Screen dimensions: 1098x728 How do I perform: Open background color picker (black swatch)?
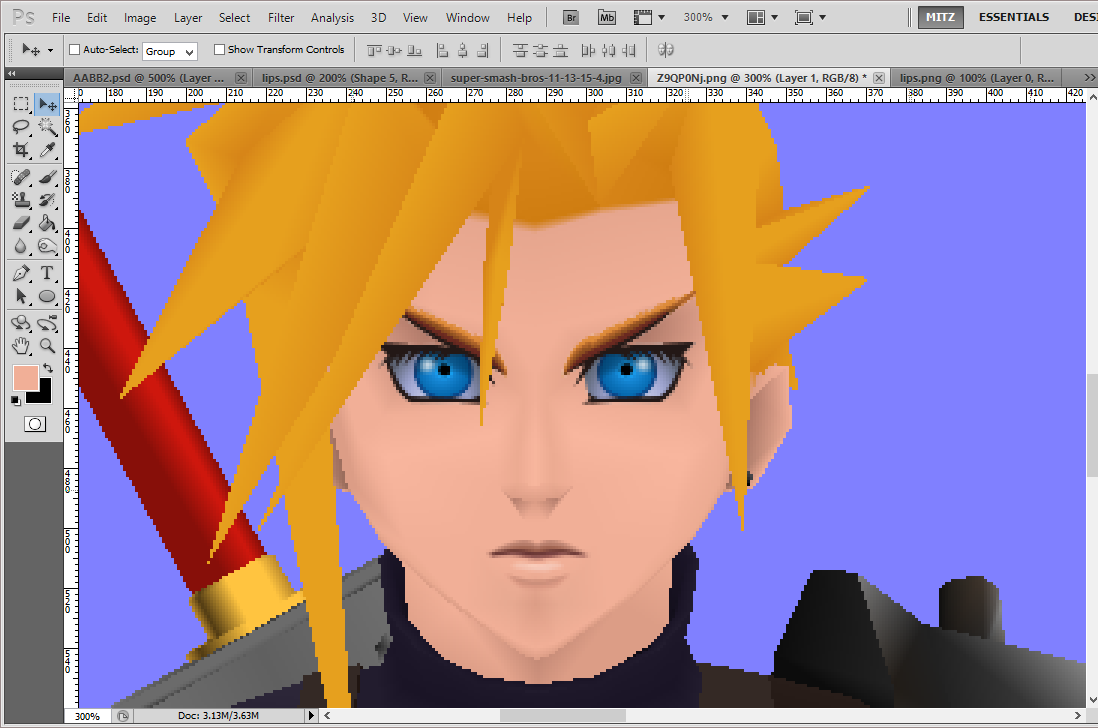pos(43,395)
